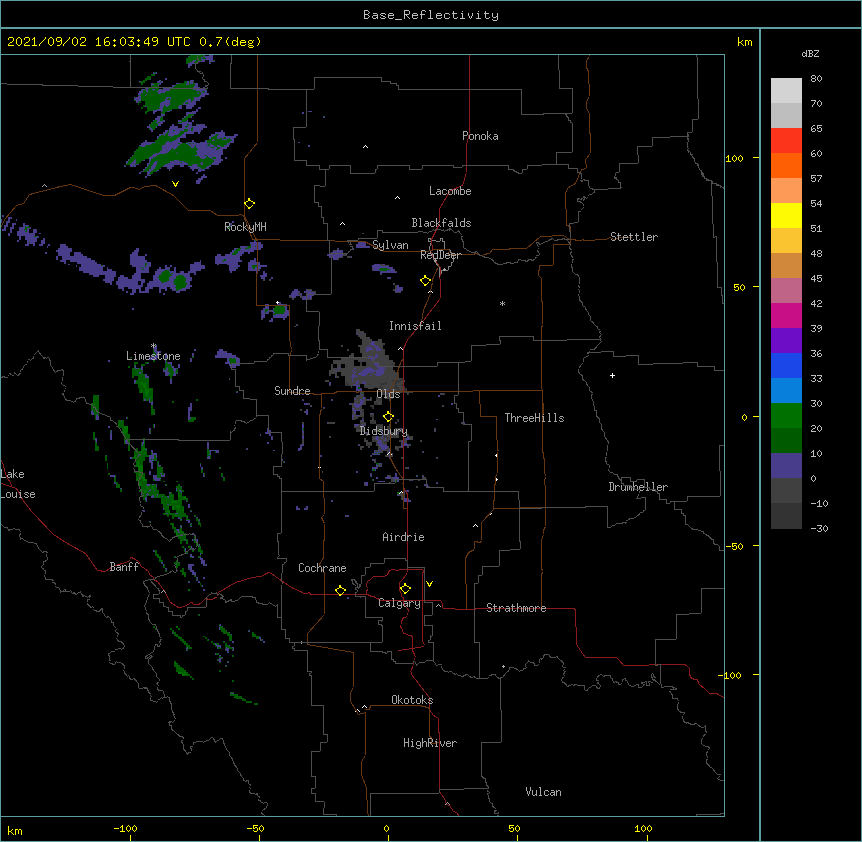The image size is (862, 842).
Task: Select the dark blue 36–33 dBZ swatch
Action: (786, 365)
